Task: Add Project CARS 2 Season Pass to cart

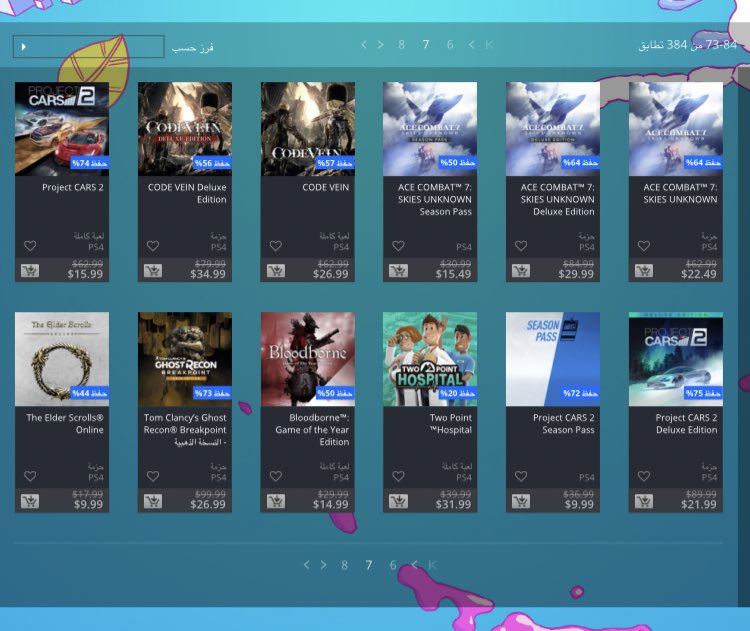Action: (x=521, y=501)
